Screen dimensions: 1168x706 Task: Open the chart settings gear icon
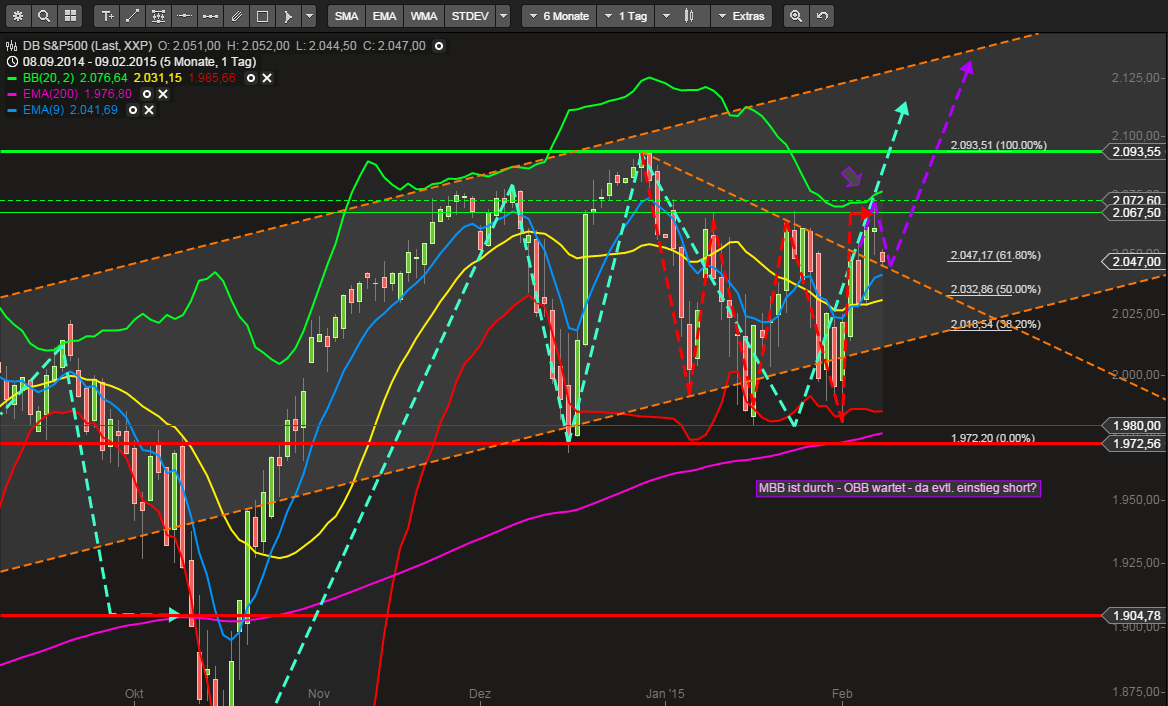[18, 16]
